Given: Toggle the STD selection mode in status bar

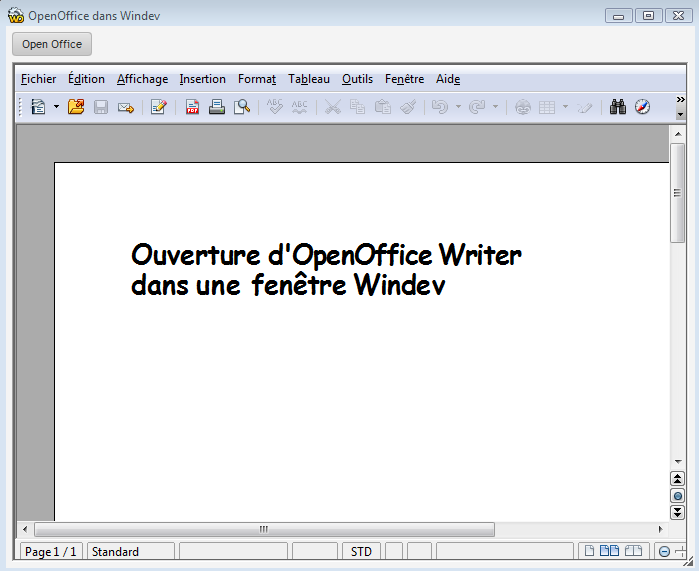Looking at the screenshot, I should 361,552.
